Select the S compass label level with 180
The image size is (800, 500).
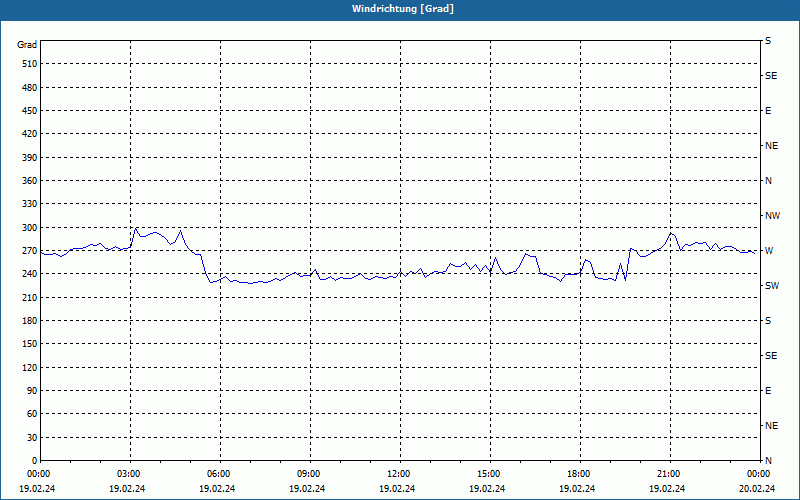tap(768, 320)
